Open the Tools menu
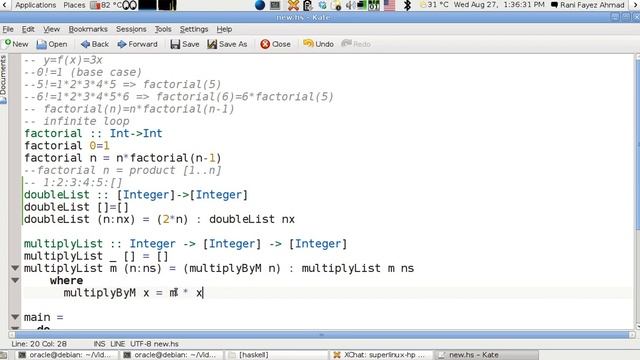 pos(163,29)
